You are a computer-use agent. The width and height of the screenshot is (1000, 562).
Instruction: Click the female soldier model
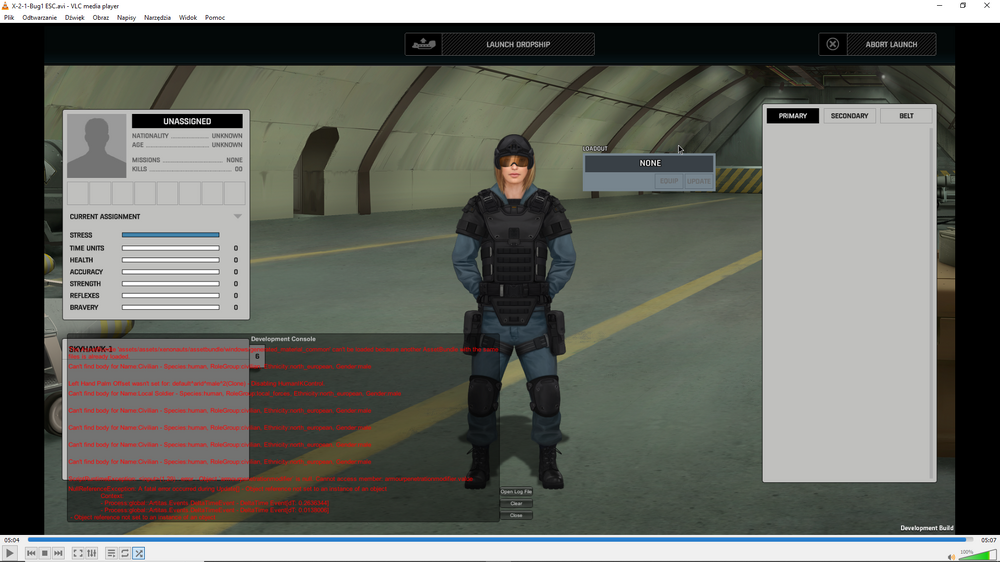(x=514, y=313)
